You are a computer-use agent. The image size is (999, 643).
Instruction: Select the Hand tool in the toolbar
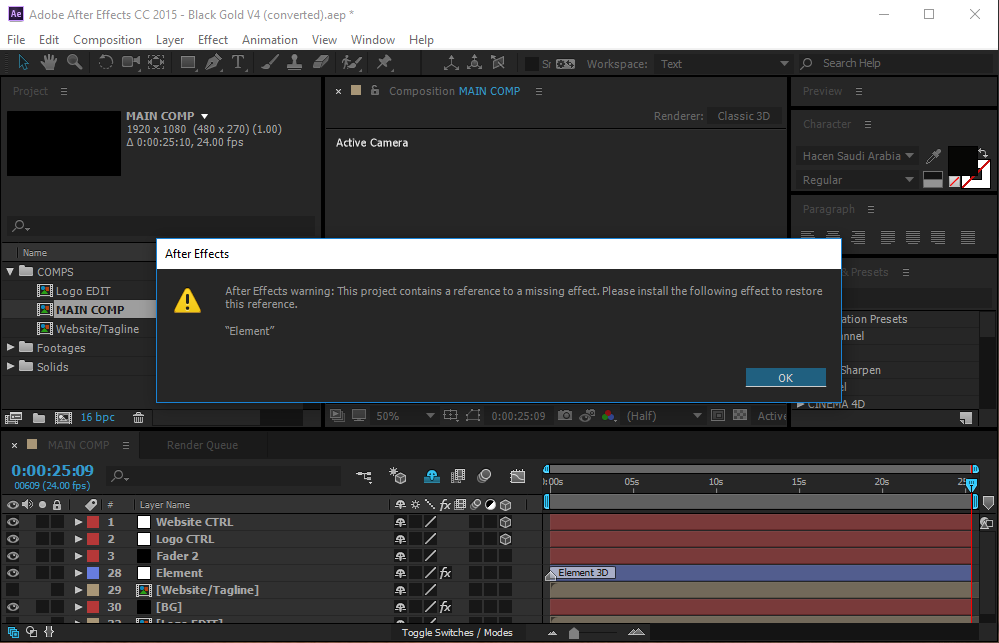[49, 63]
